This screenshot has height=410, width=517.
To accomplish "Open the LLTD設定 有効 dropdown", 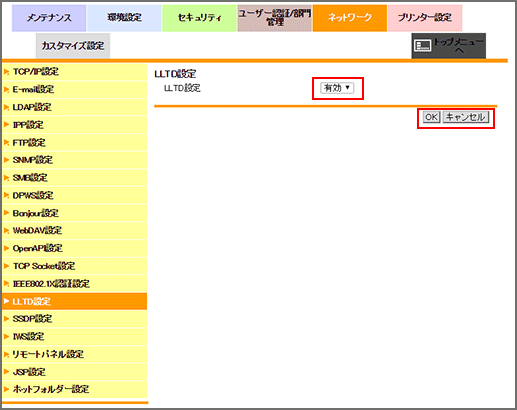I will pos(337,88).
